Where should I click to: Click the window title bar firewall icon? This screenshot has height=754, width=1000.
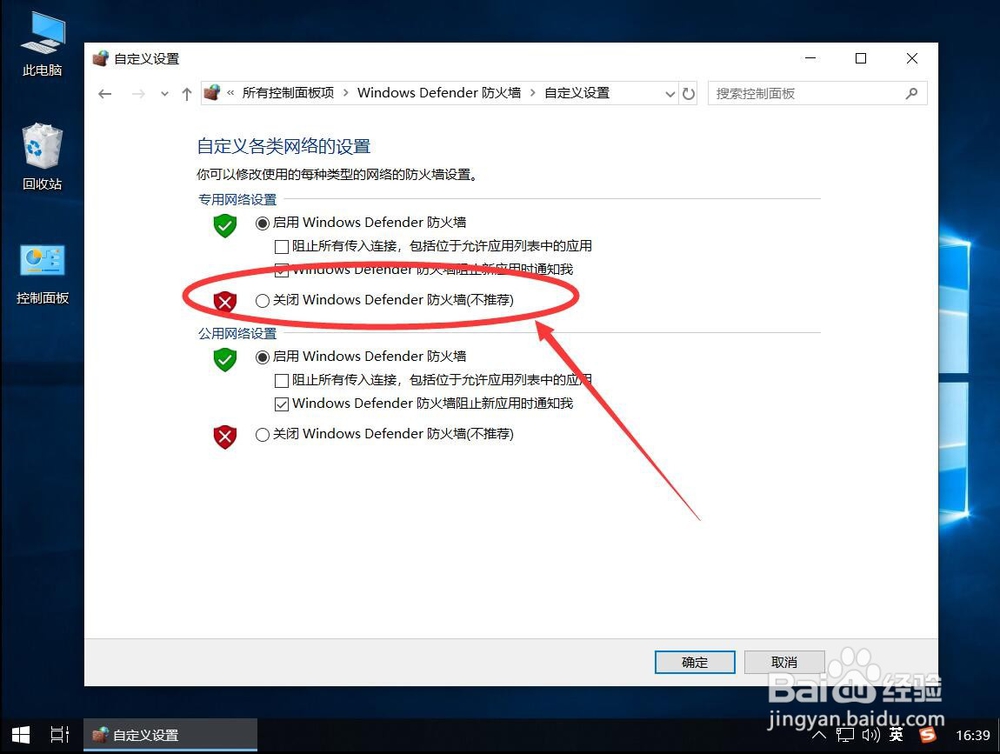[100, 59]
